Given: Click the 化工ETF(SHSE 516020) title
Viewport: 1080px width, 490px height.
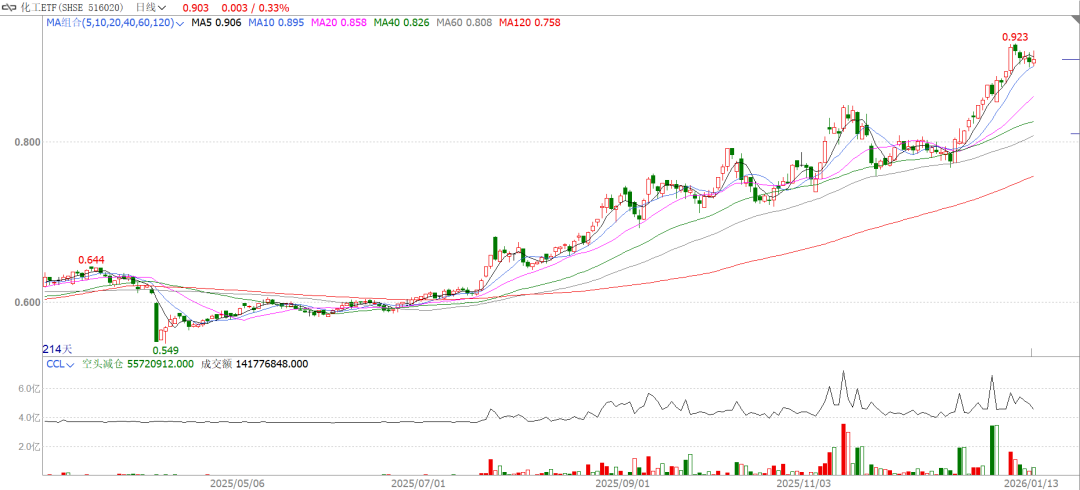Looking at the screenshot, I should click(72, 7).
